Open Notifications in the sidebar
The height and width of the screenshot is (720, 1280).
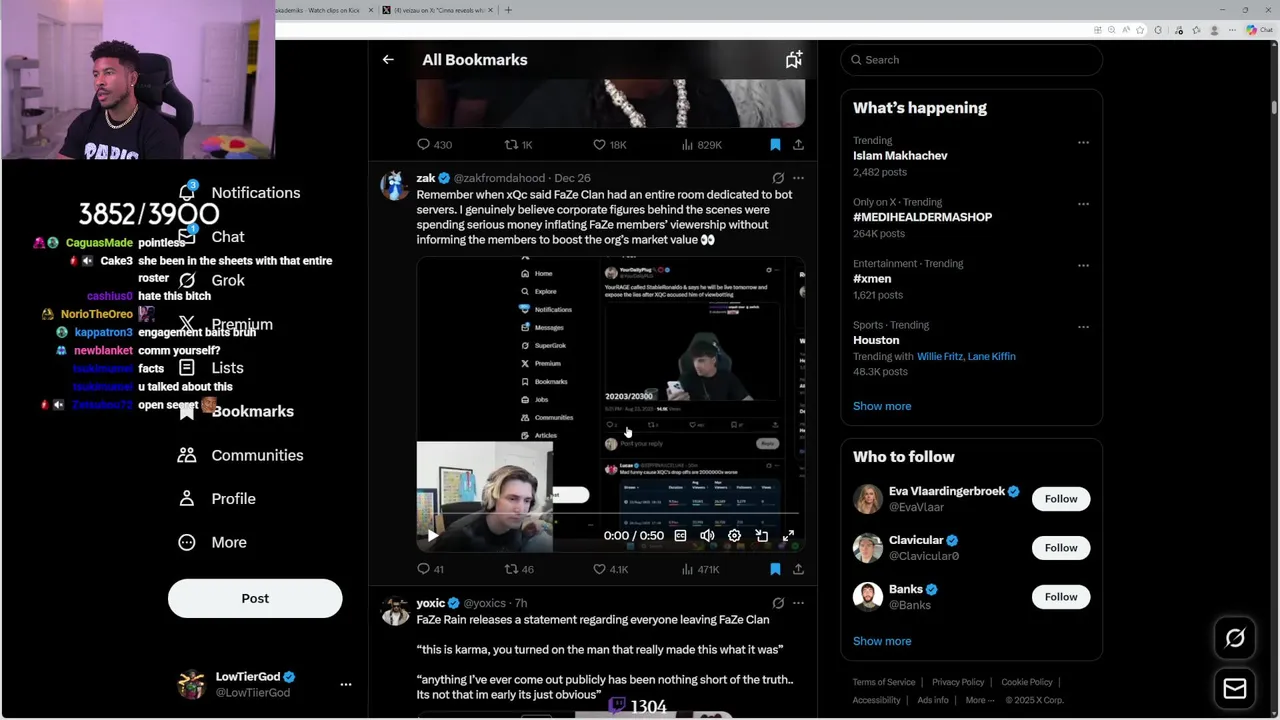pos(240,193)
